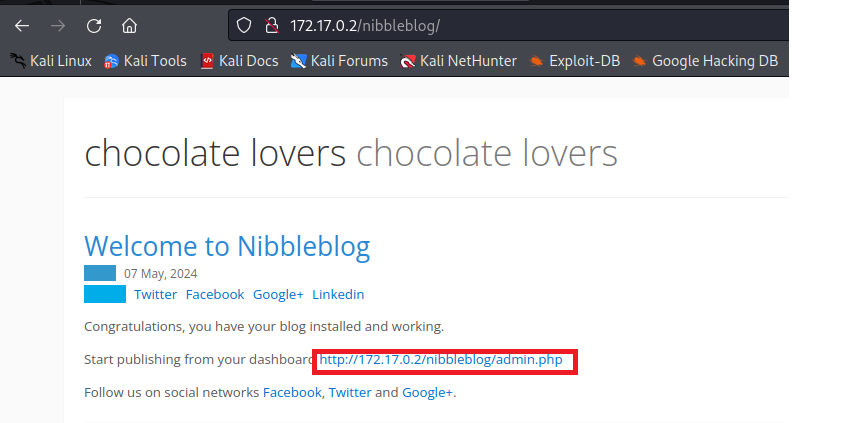Follow the nibbleblog admin.php dashboard link
Image resolution: width=844 pixels, height=423 pixels.
(x=442, y=360)
